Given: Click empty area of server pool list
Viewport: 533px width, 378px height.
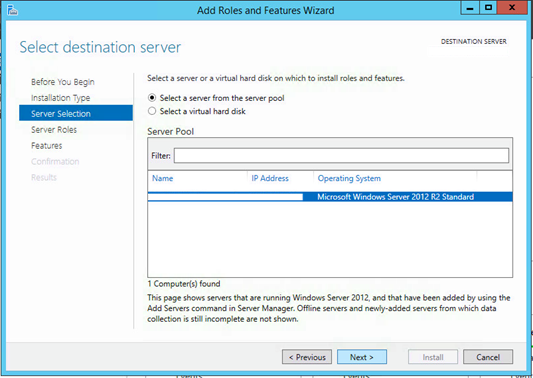Looking at the screenshot, I should [330, 240].
